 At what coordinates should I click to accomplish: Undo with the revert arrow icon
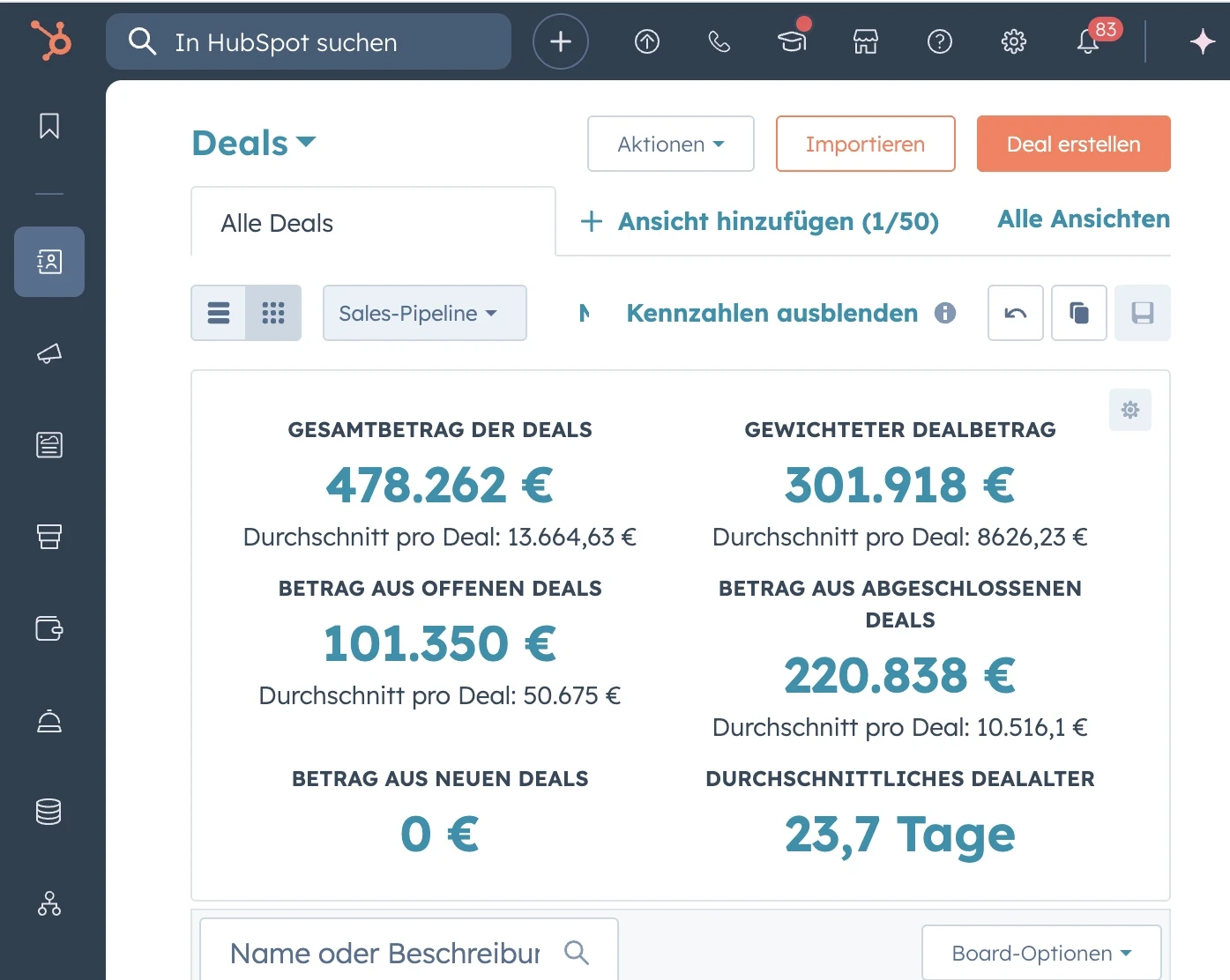click(x=1015, y=313)
